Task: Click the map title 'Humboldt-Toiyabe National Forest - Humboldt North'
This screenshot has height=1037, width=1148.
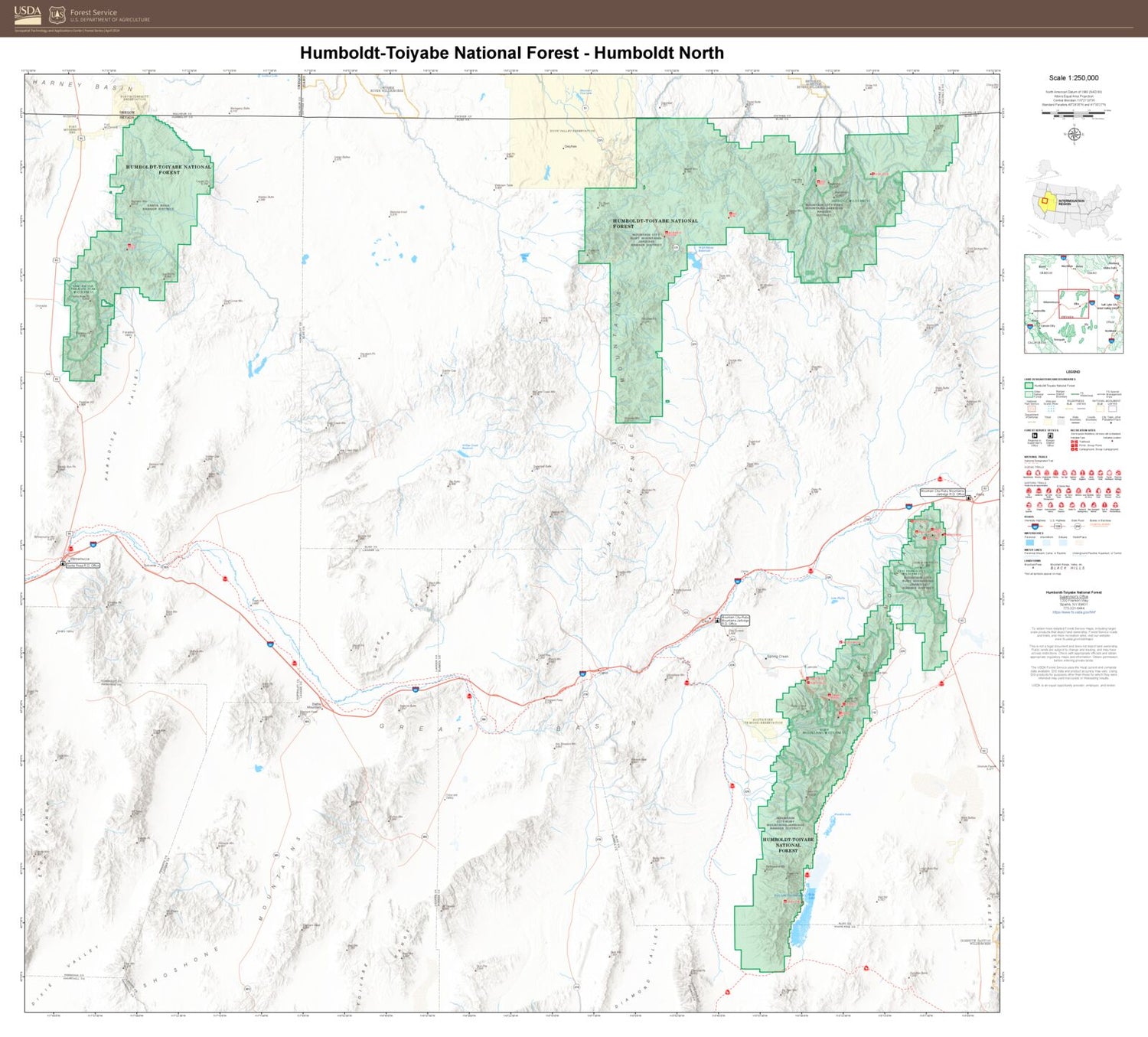Action: pos(512,53)
